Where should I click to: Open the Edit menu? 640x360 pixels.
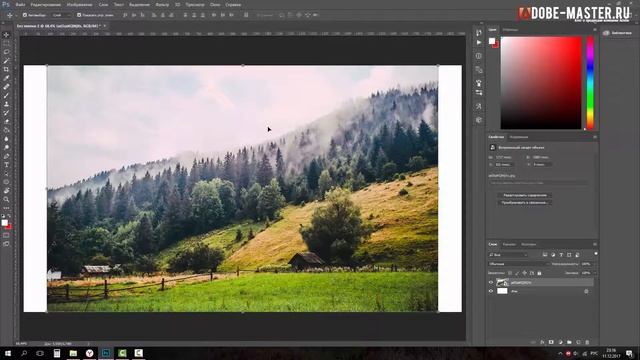pos(46,5)
